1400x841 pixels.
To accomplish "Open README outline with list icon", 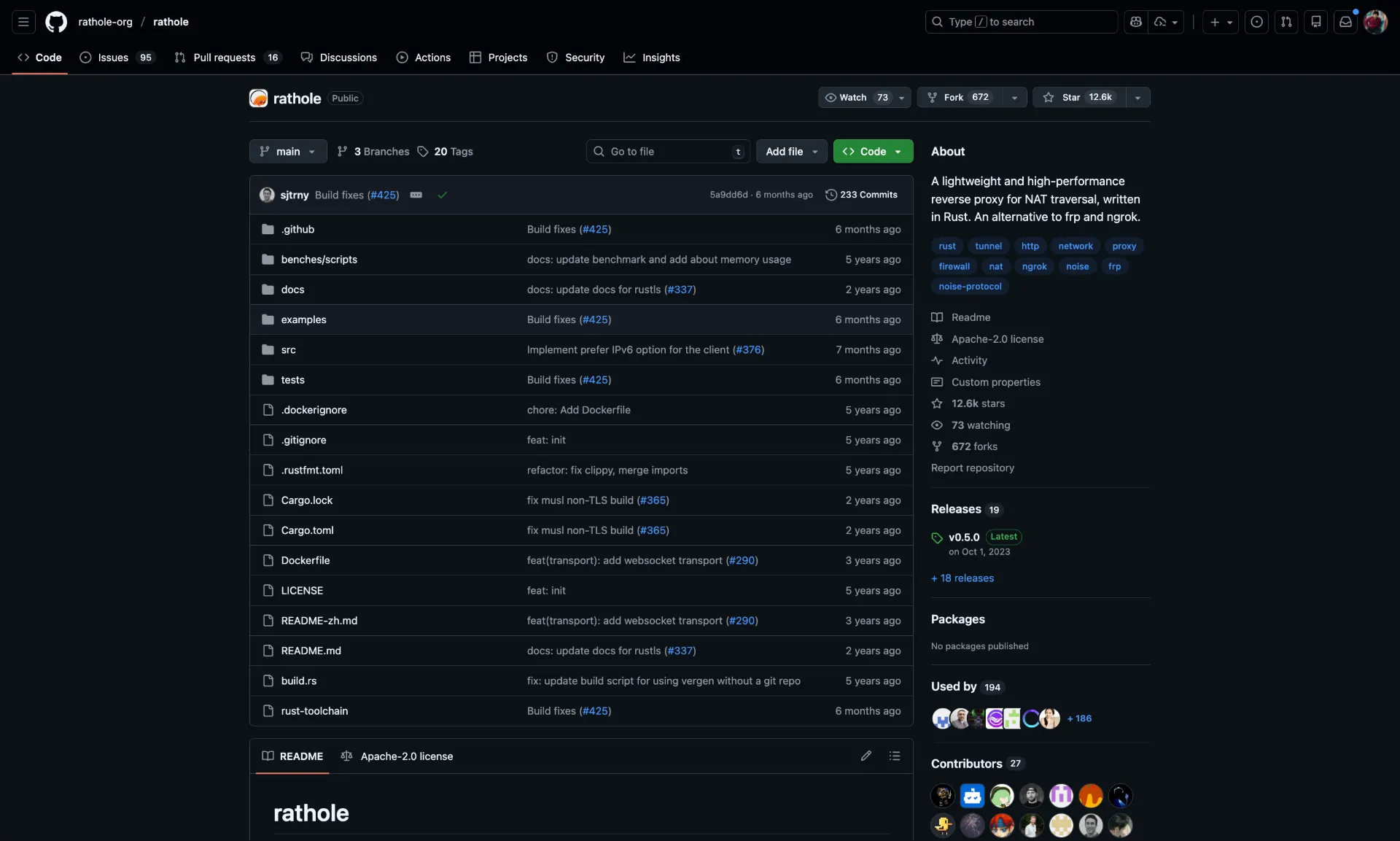I will [x=895, y=756].
